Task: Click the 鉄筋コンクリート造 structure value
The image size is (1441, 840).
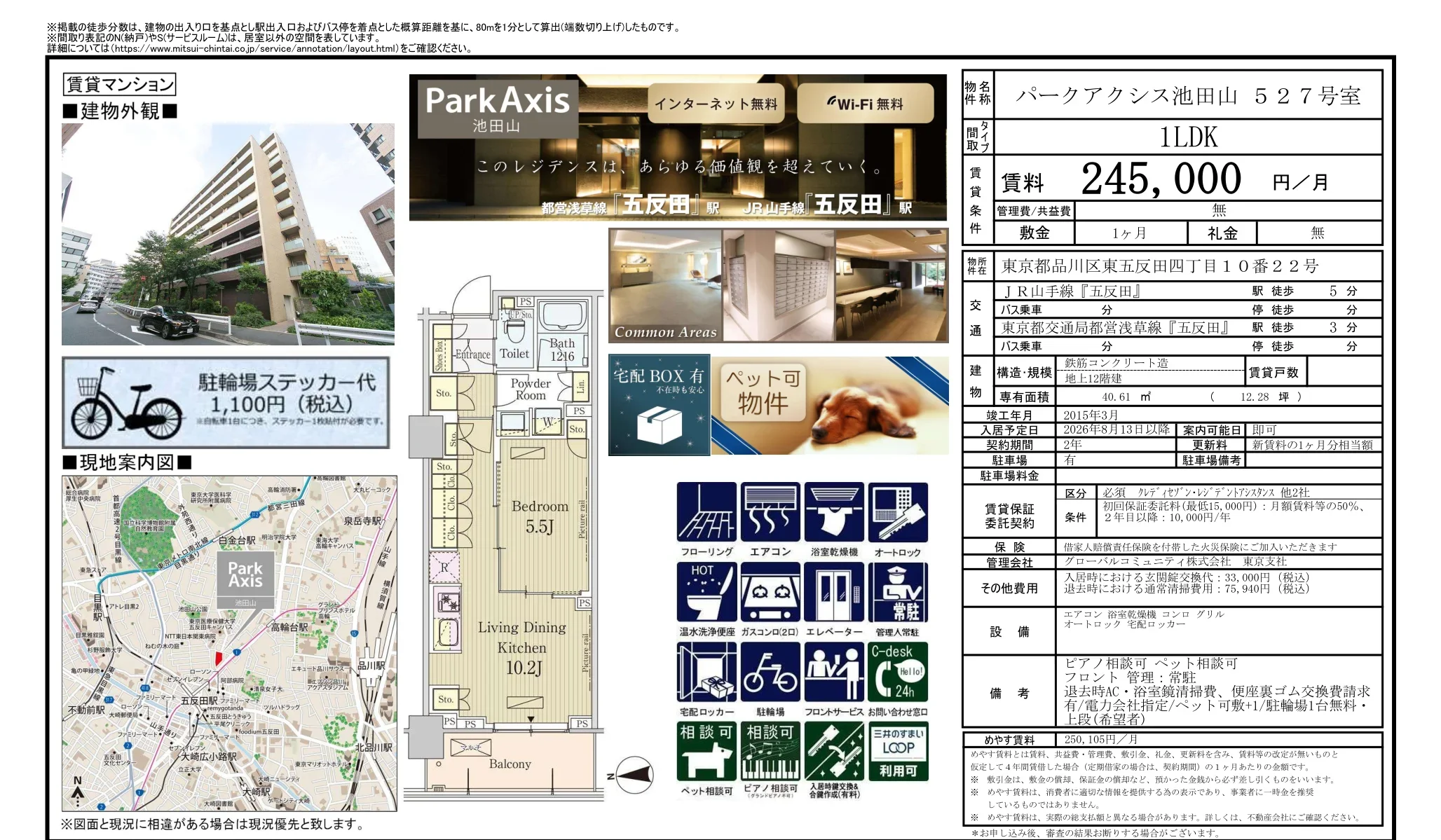Action: click(1116, 363)
